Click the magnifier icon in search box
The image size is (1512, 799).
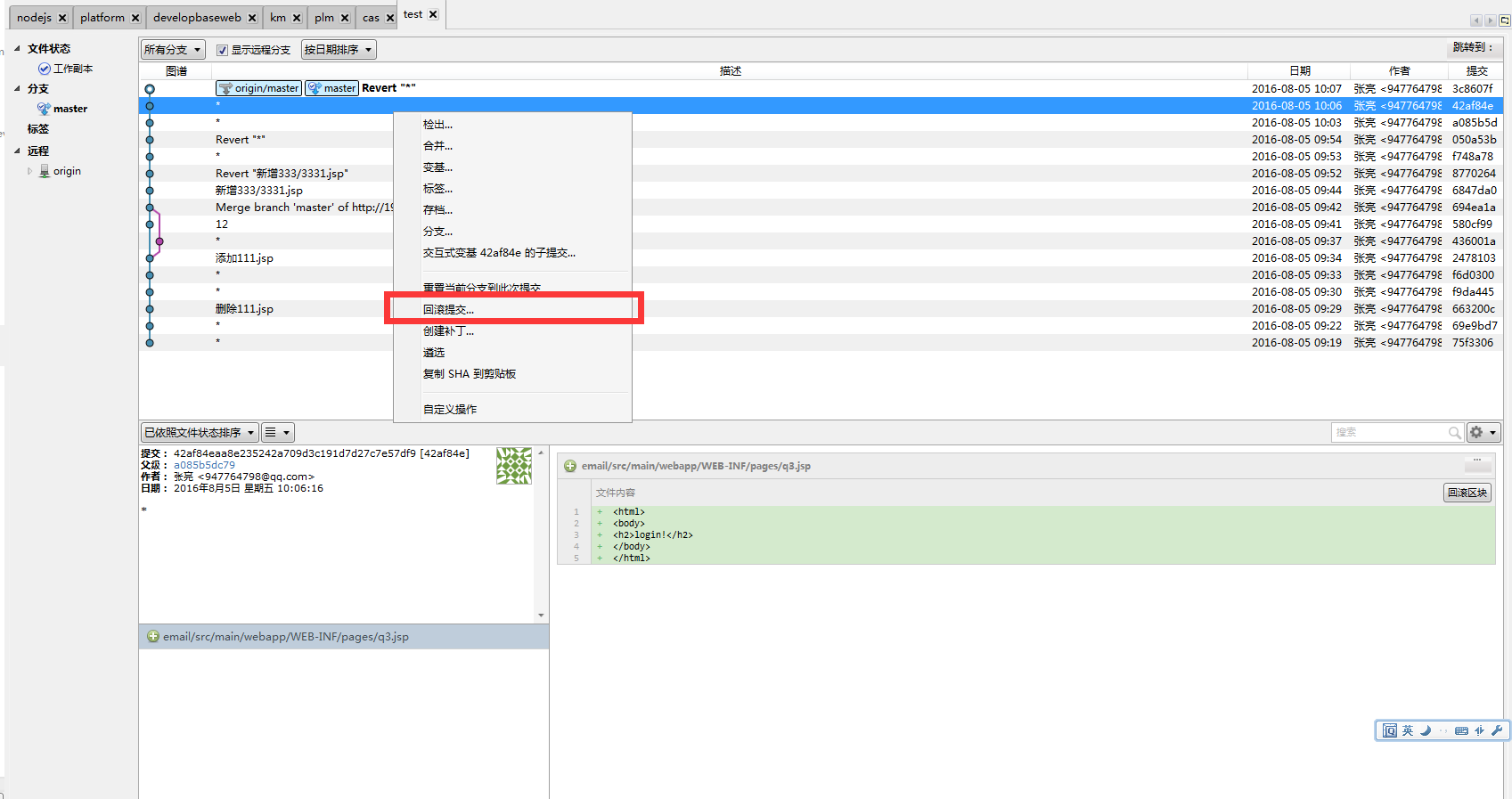1454,433
